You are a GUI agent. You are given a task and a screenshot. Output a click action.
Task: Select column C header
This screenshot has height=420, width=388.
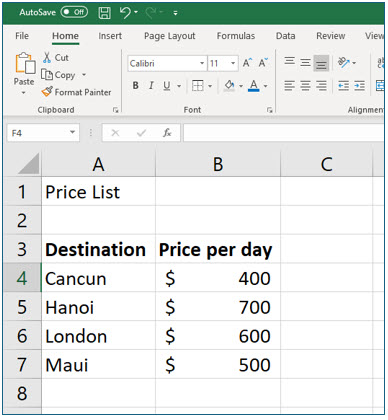[x=326, y=164]
